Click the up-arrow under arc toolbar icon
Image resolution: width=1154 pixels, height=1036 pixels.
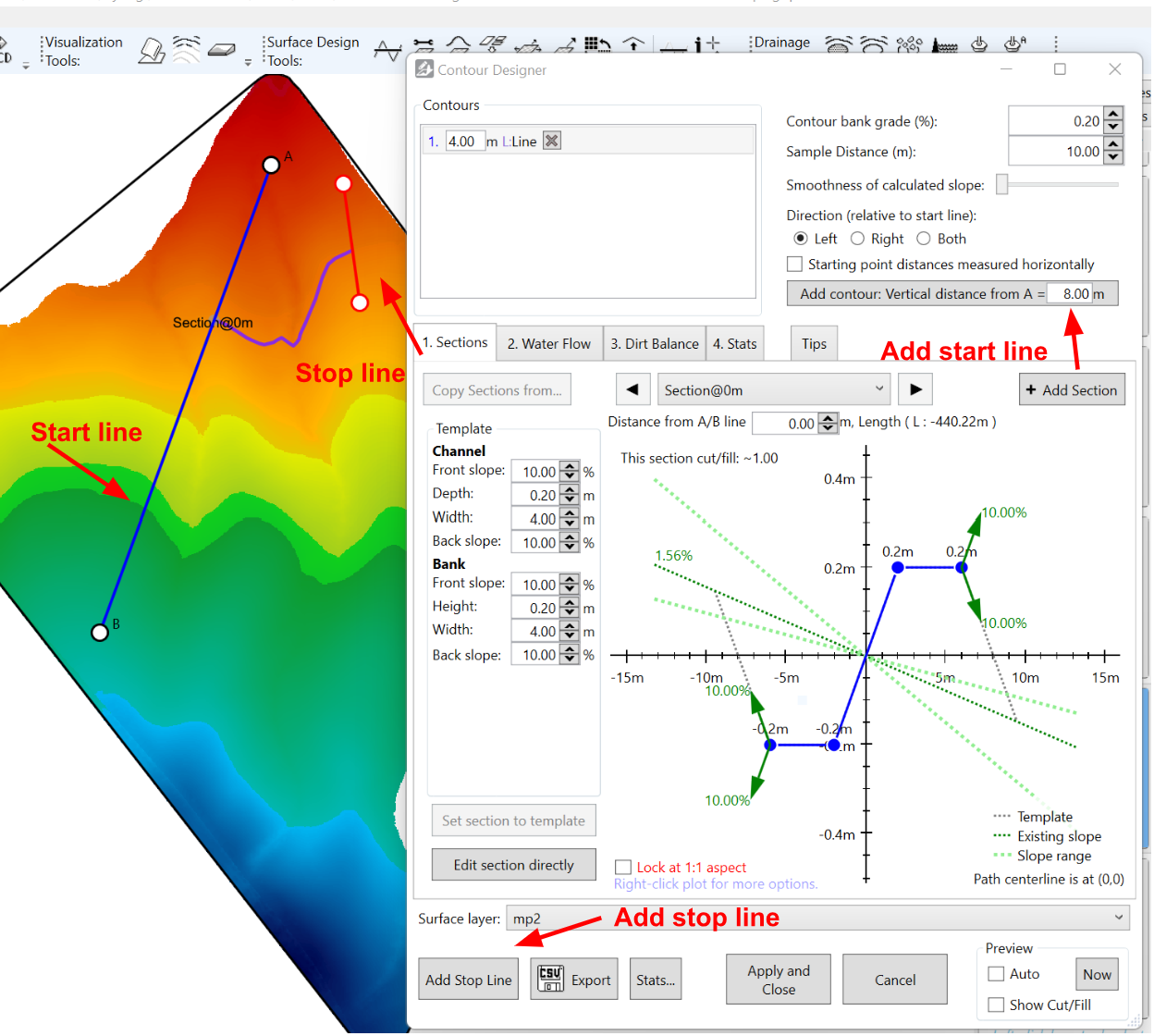point(633,44)
